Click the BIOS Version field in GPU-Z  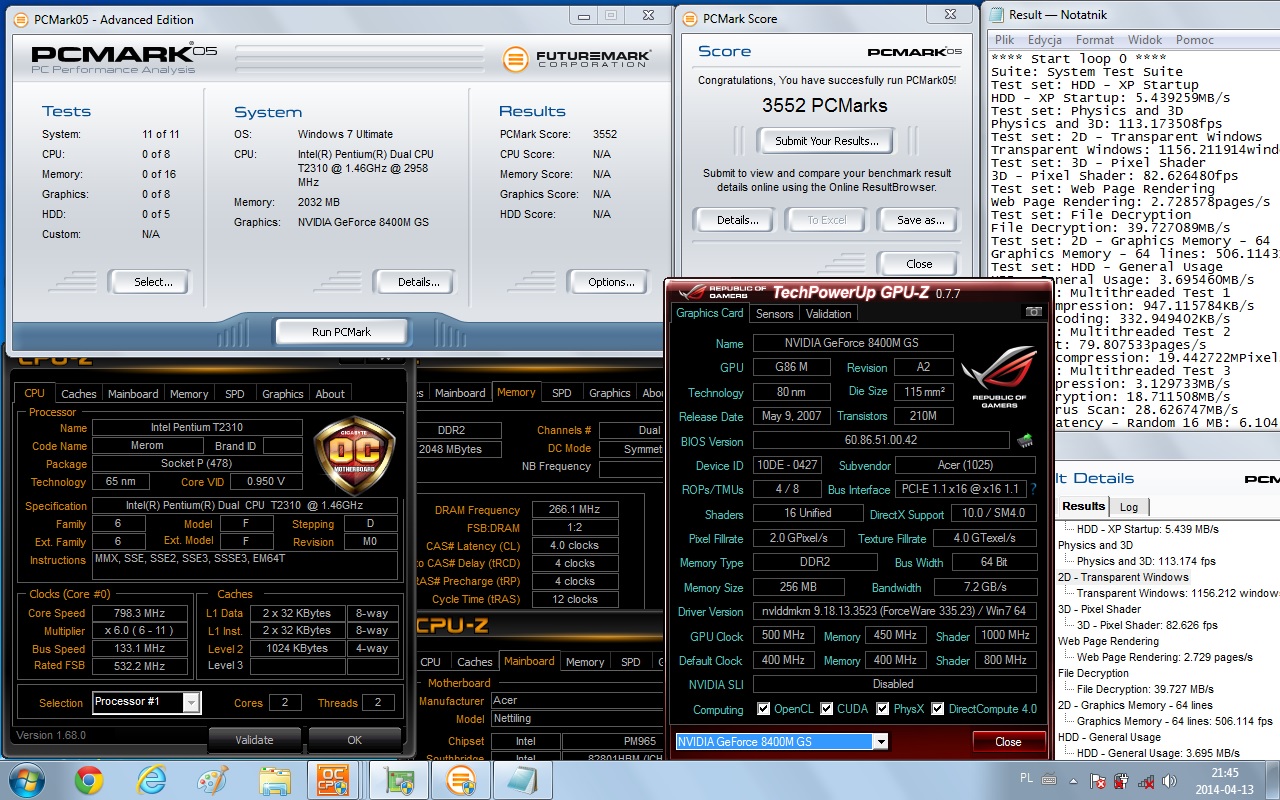[880, 440]
